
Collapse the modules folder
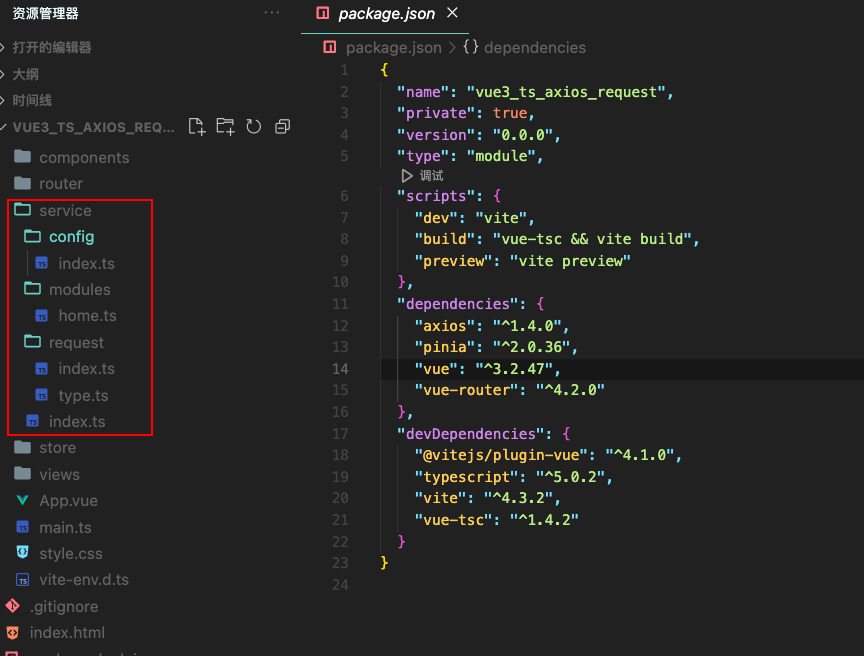pyautogui.click(x=79, y=290)
